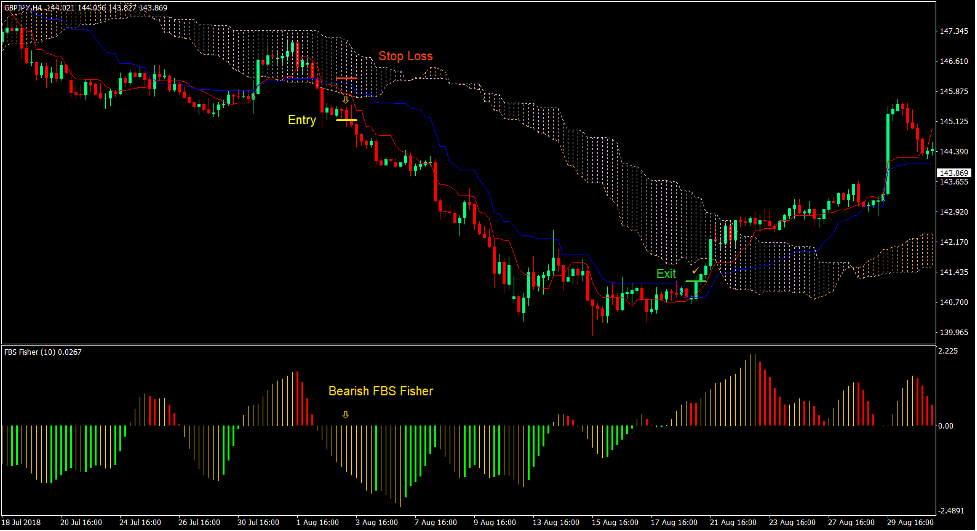
Task: Click the green Exit text label
Action: pyautogui.click(x=666, y=273)
